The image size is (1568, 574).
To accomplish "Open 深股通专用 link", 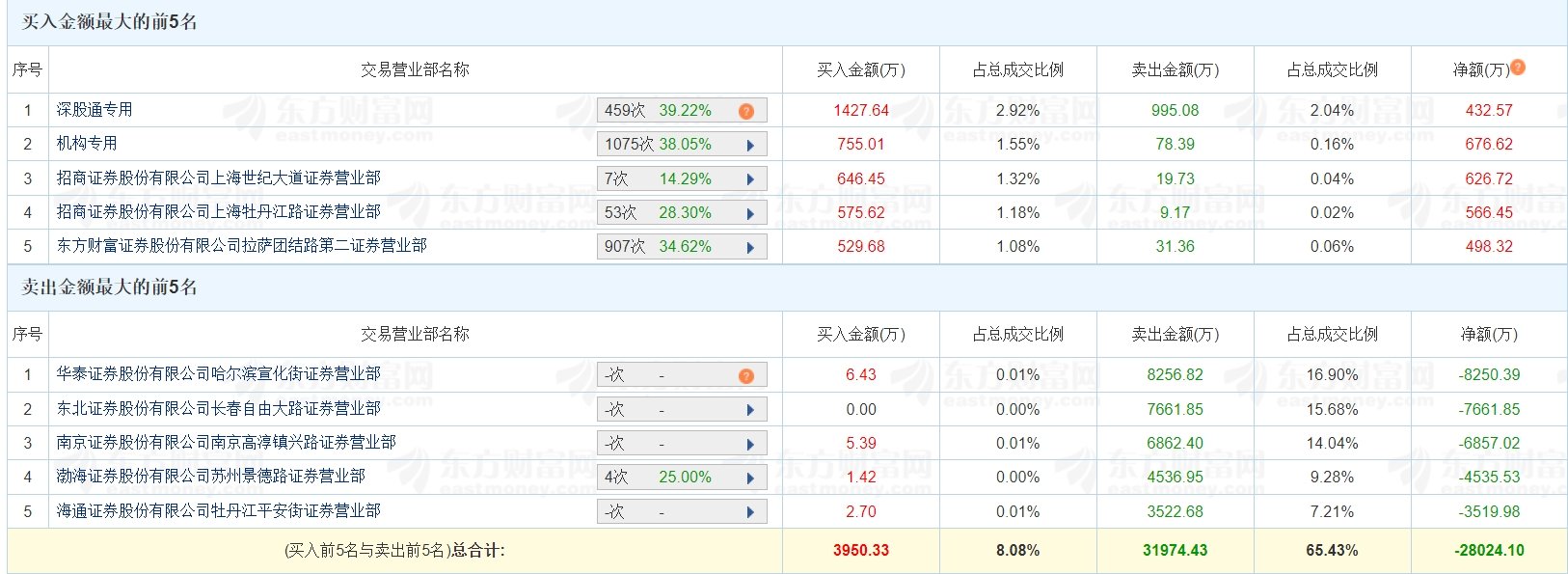I will [95, 110].
